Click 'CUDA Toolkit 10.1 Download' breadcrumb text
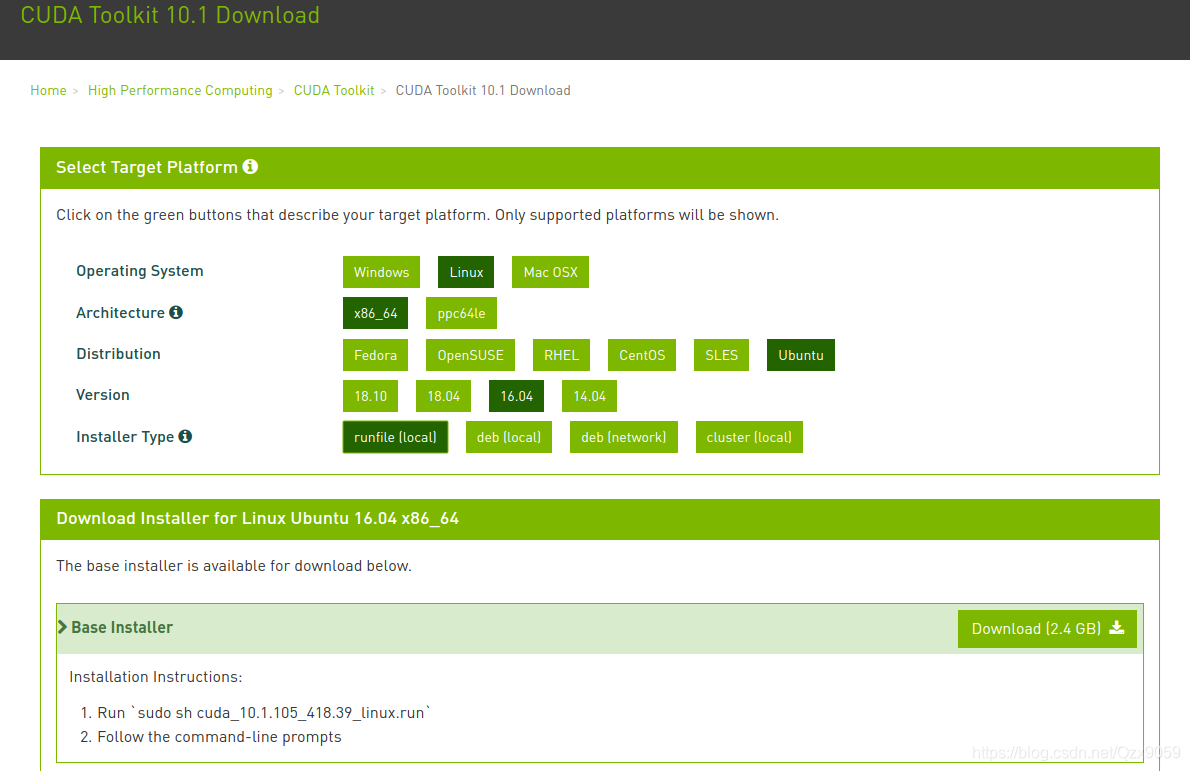 coord(483,90)
